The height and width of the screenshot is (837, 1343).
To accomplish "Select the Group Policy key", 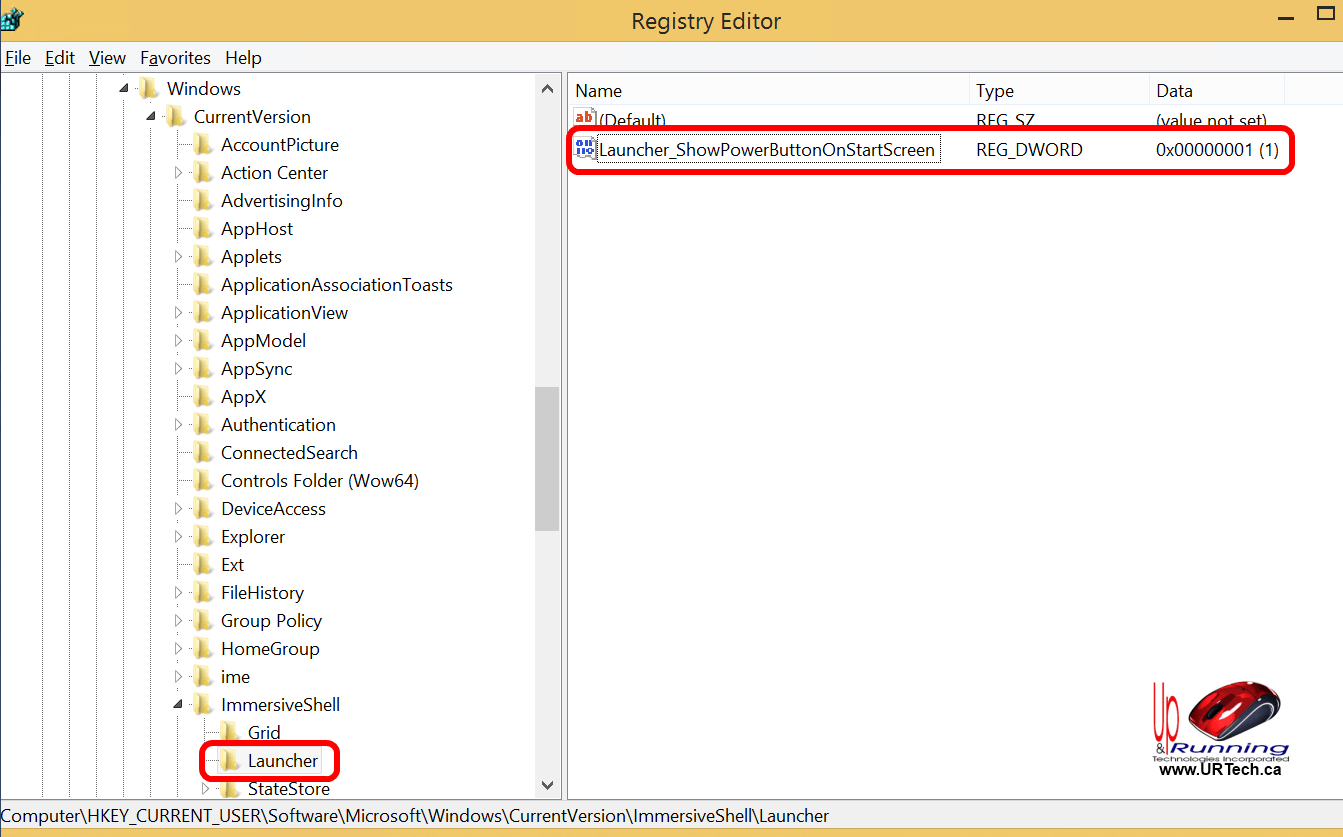I will 271,621.
